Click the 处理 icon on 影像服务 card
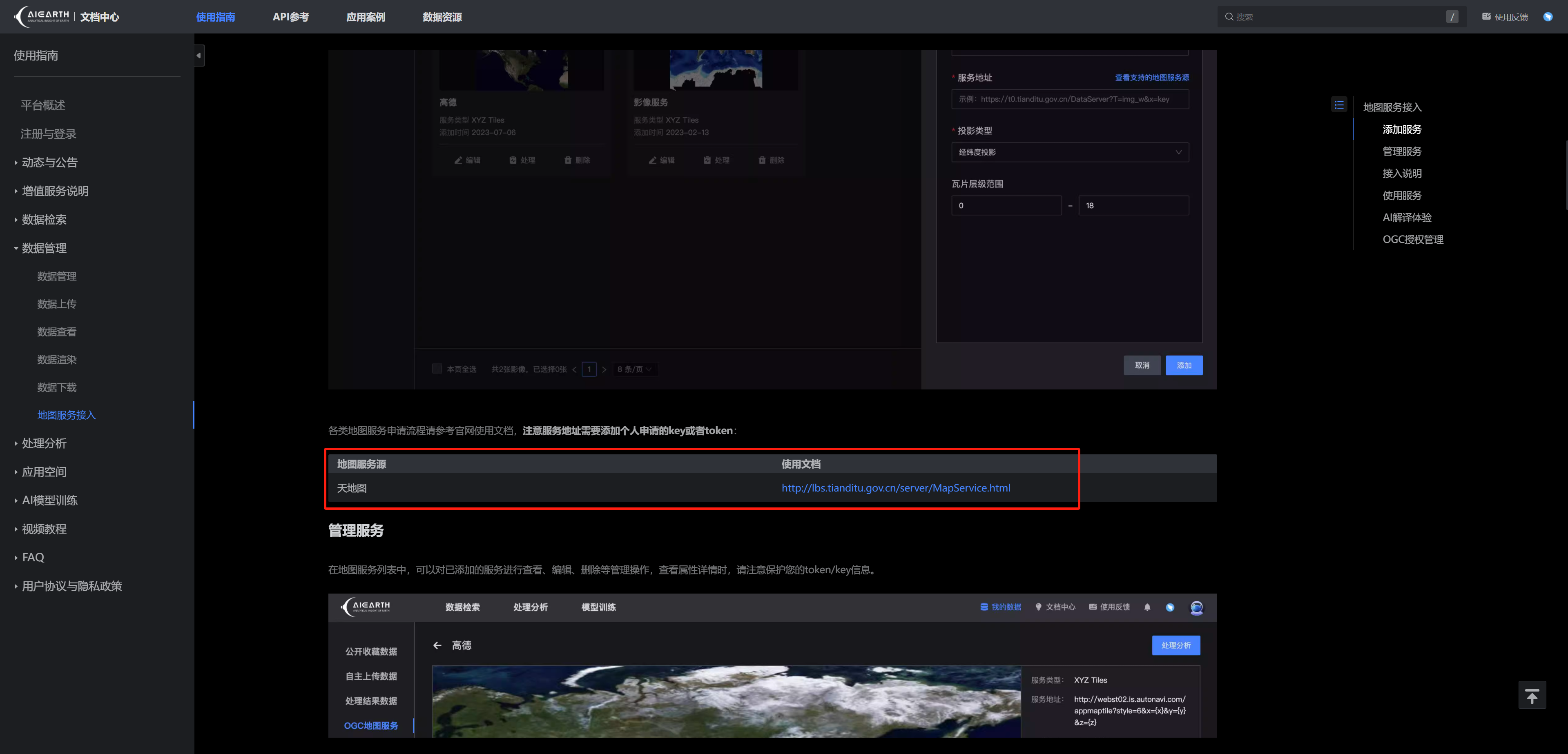 click(x=707, y=160)
